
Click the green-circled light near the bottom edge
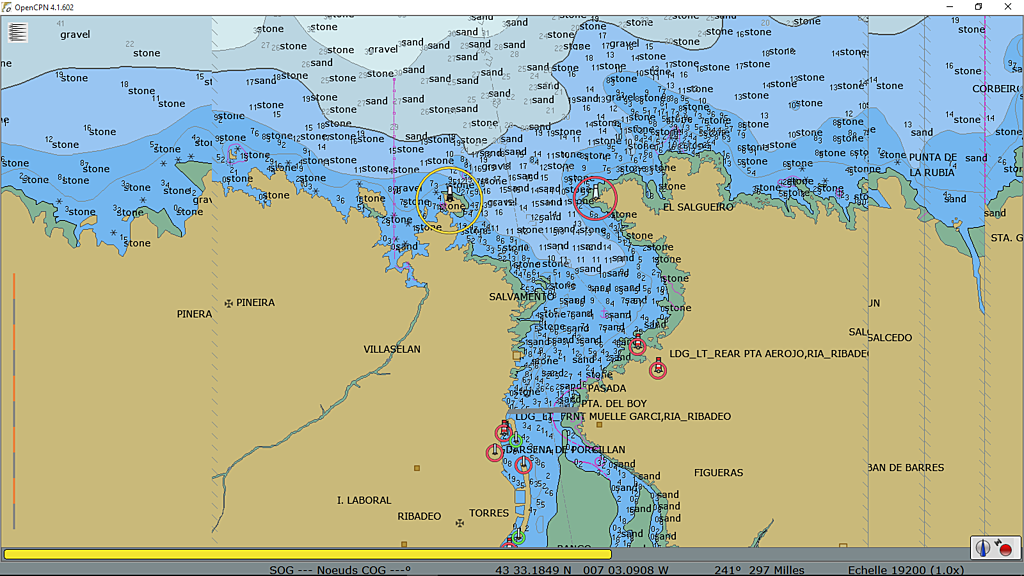pyautogui.click(x=518, y=537)
